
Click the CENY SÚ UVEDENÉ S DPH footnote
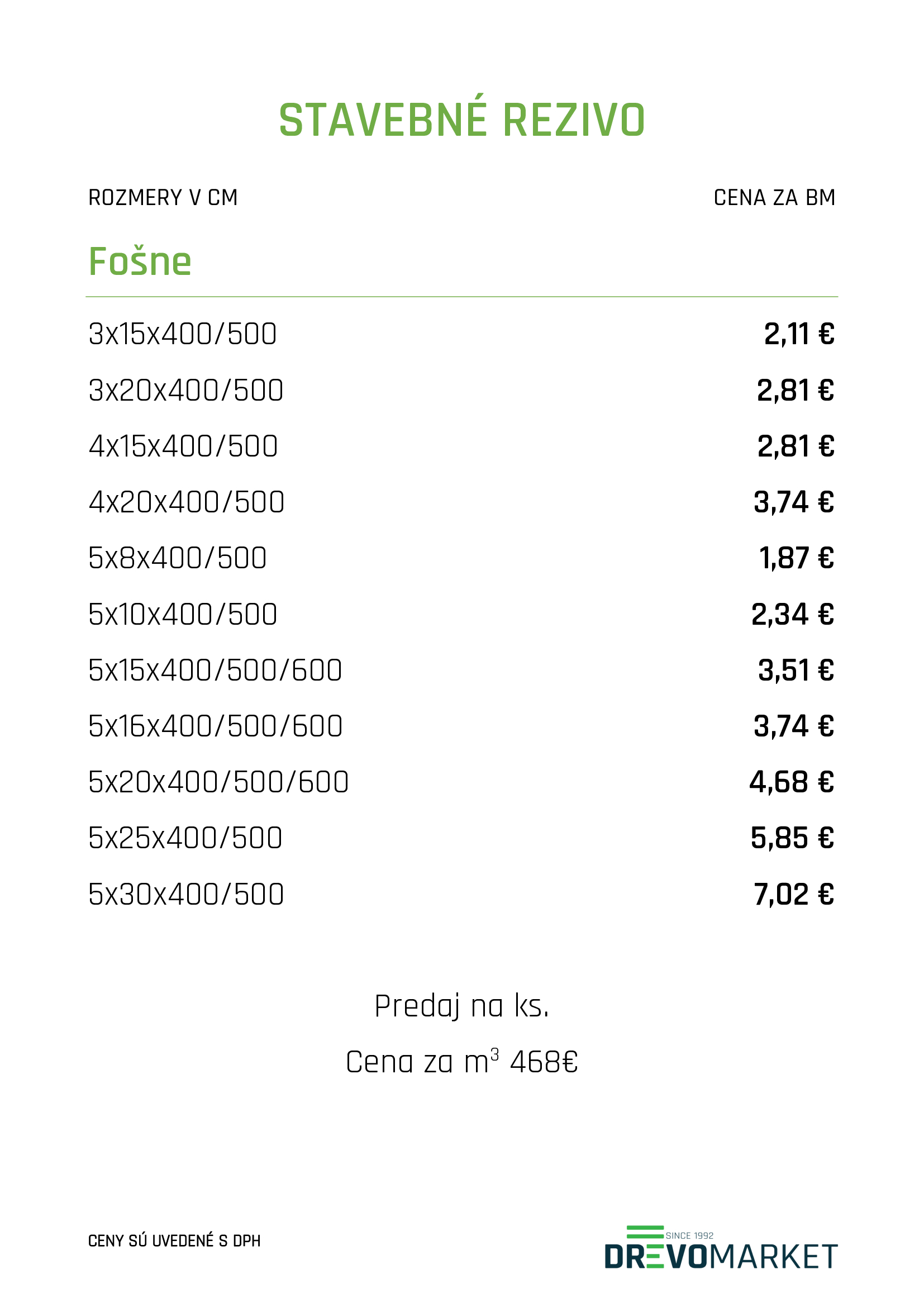point(174,1241)
